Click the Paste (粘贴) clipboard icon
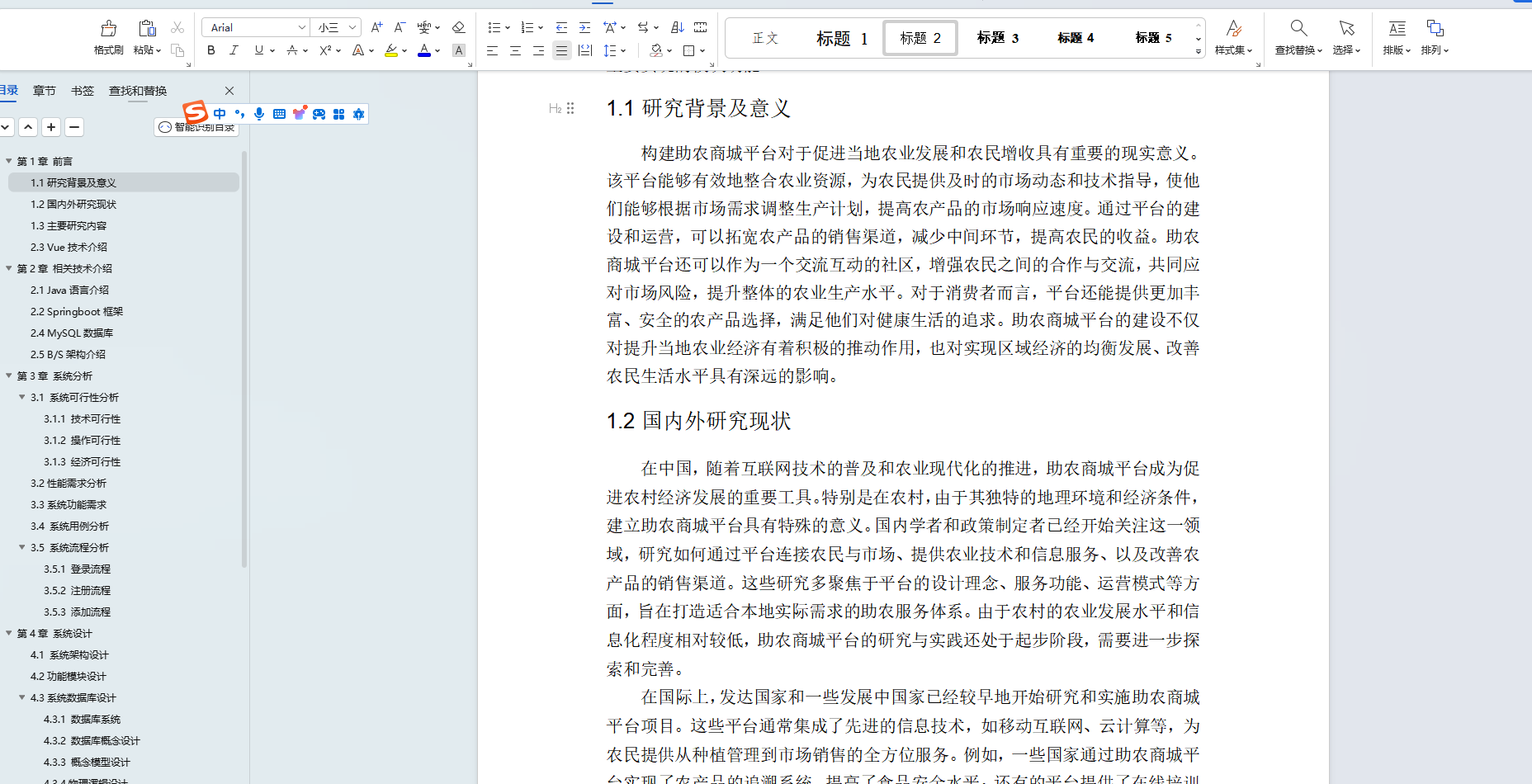The width and height of the screenshot is (1532, 784). (x=147, y=29)
